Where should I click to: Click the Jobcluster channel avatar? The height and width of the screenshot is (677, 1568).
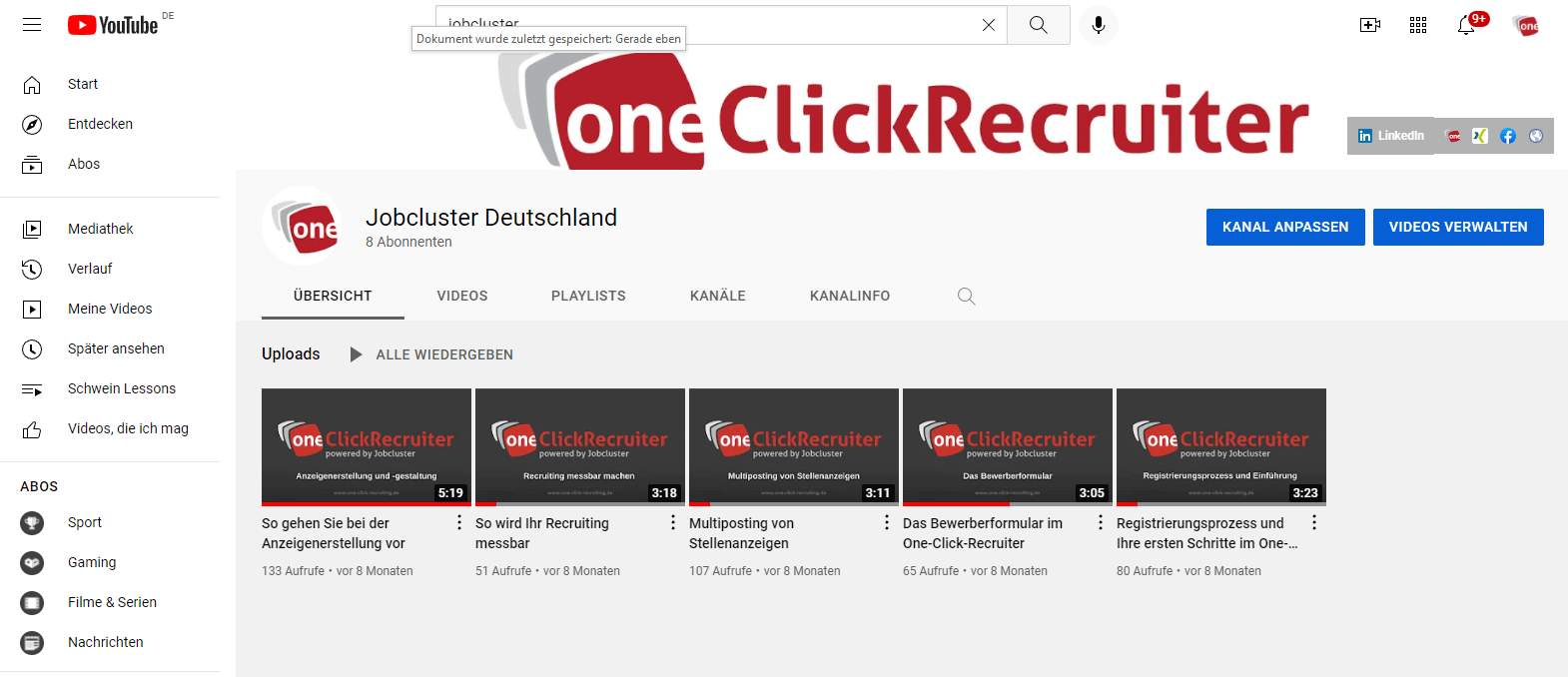pyautogui.click(x=302, y=226)
